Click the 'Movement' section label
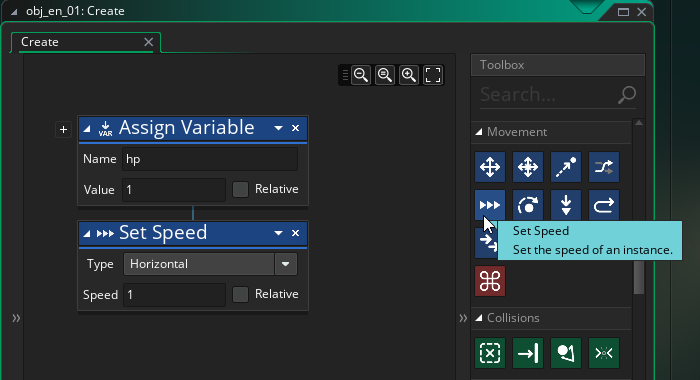The width and height of the screenshot is (700, 380). [517, 132]
